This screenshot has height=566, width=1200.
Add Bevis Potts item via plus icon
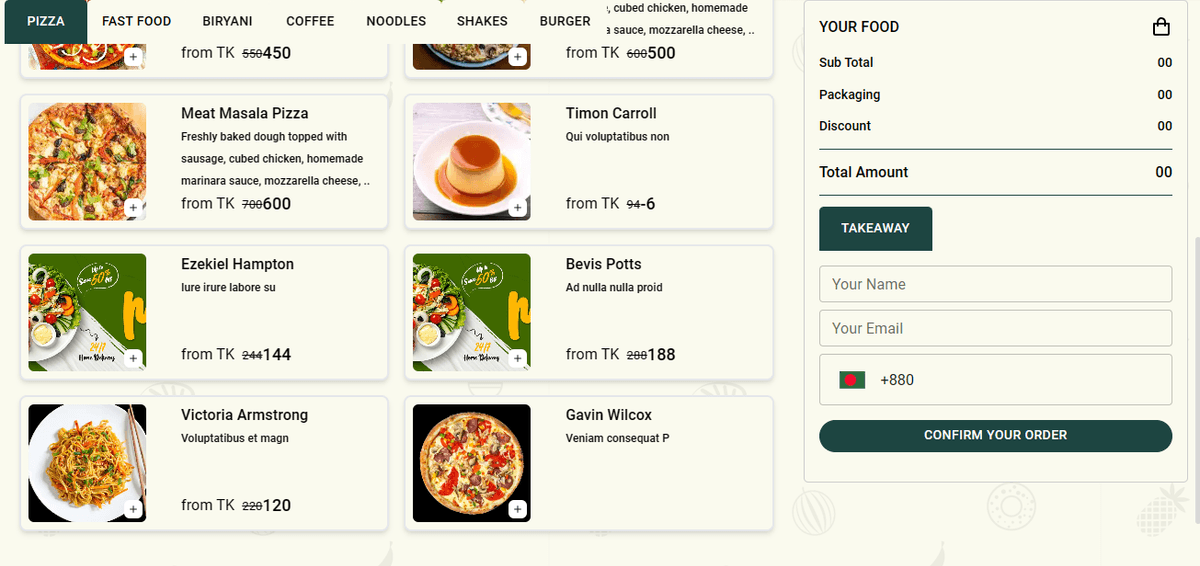tap(517, 359)
